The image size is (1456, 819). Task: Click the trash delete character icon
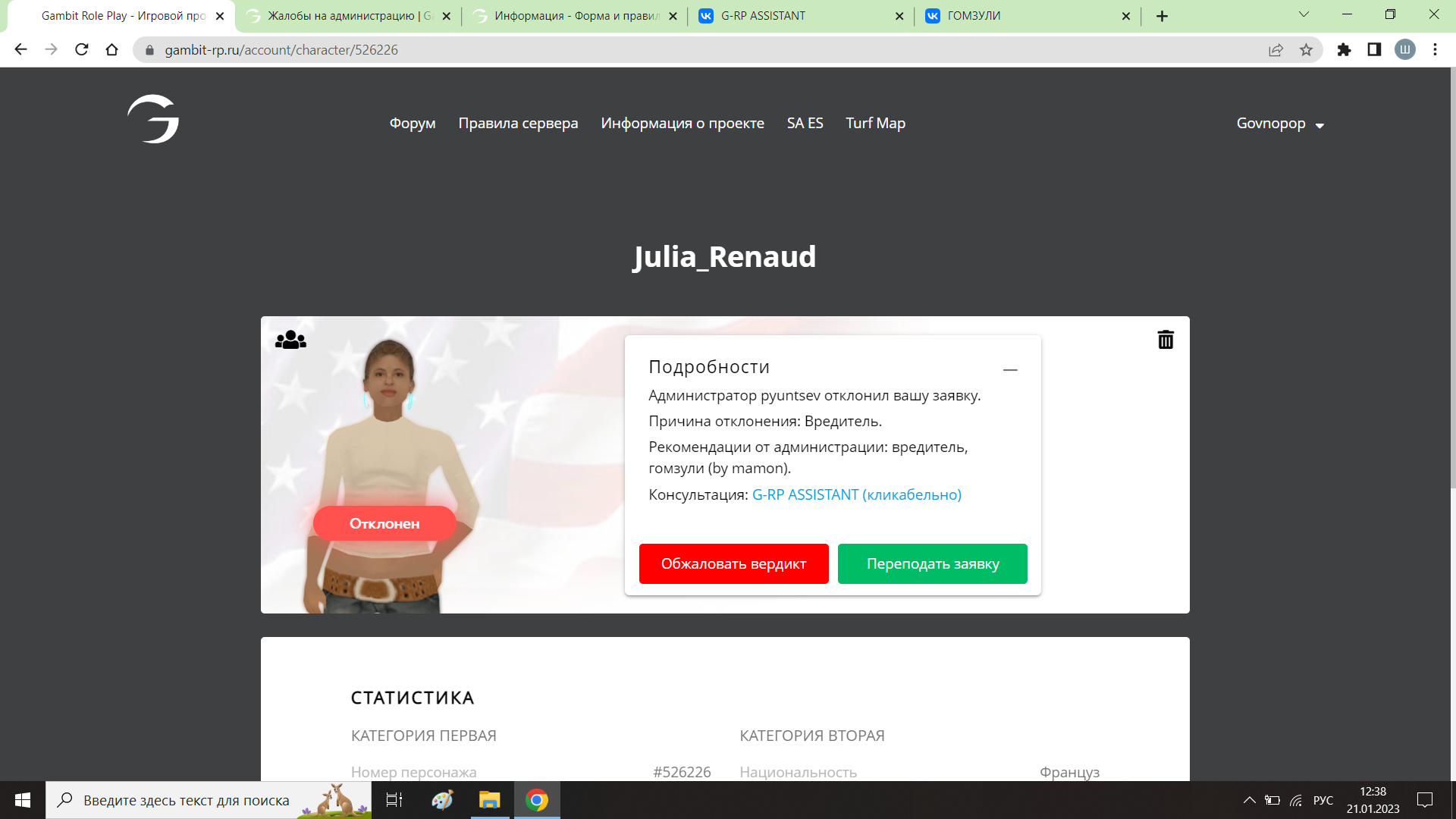(x=1166, y=340)
